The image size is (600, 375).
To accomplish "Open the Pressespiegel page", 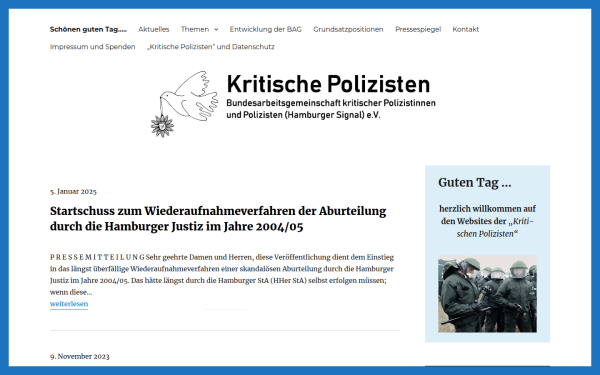I will coord(418,29).
